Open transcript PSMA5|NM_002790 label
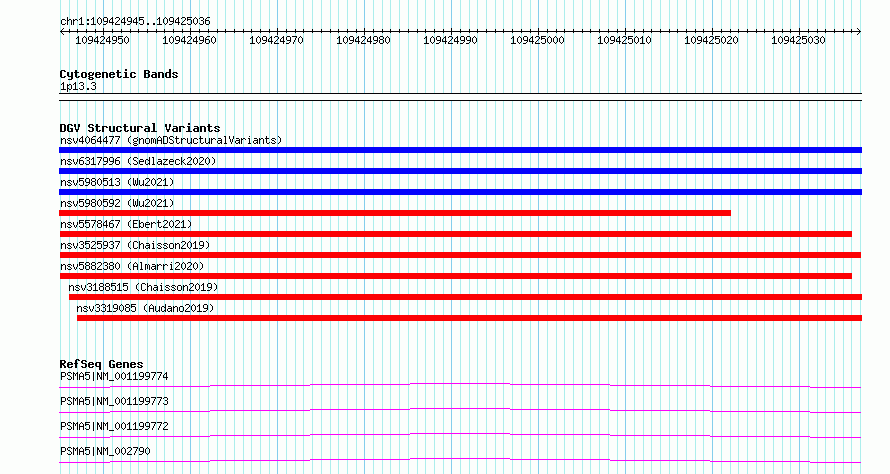This screenshot has width=890, height=474. click(x=105, y=451)
